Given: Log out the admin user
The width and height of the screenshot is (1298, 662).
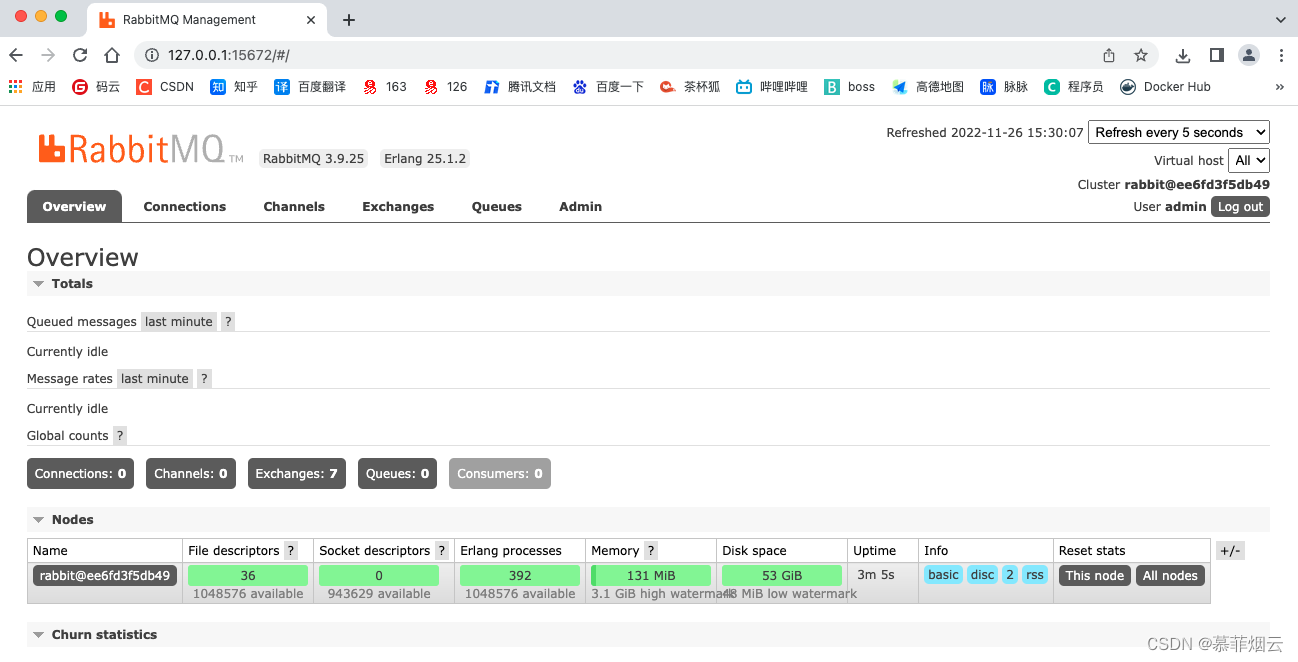Looking at the screenshot, I should 1240,207.
